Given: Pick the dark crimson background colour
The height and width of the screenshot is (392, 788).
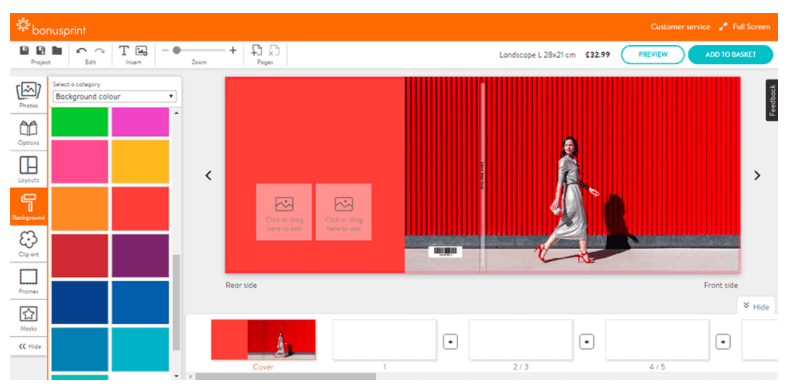Looking at the screenshot, I should coord(79,255).
